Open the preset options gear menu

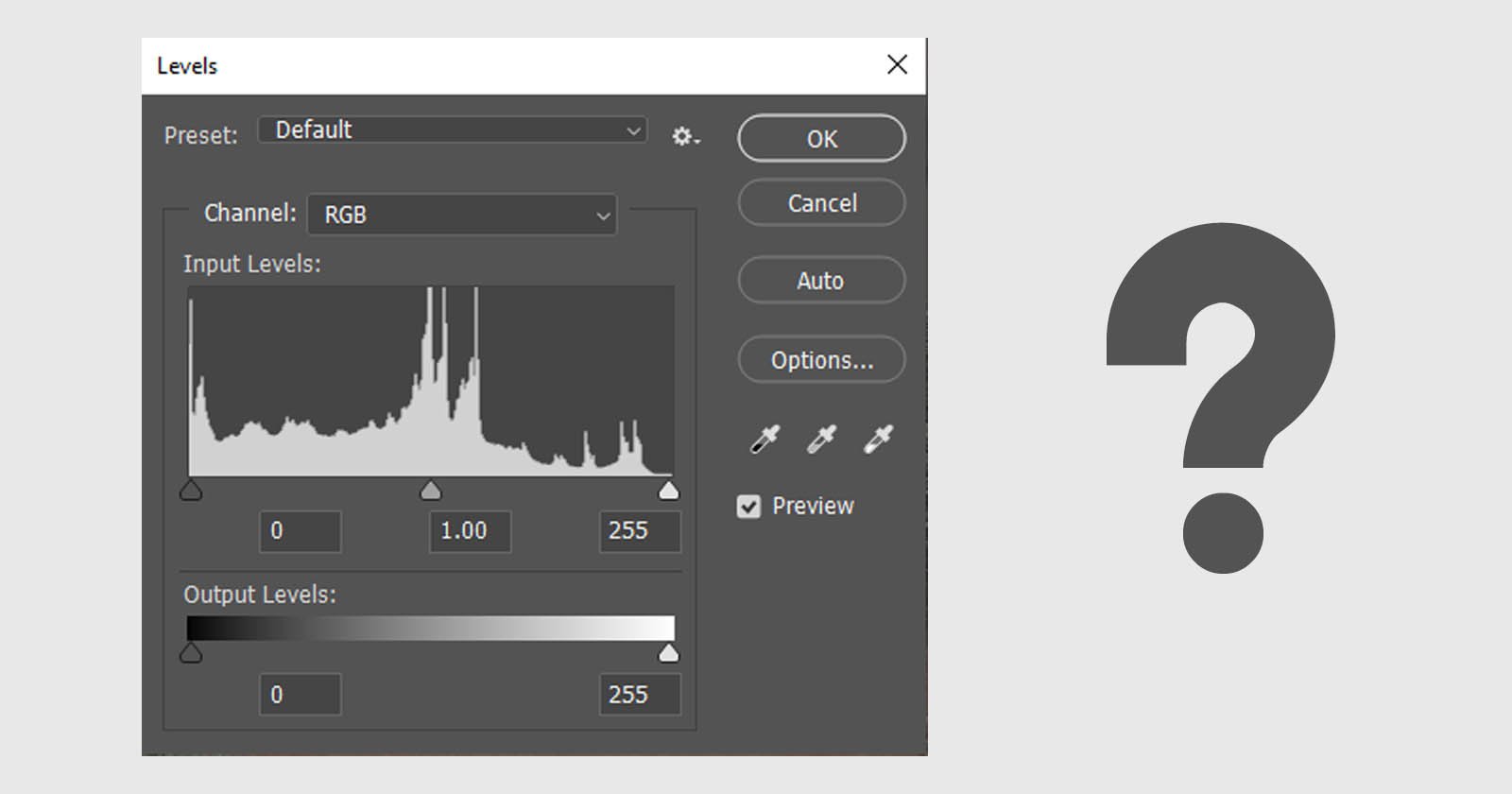pos(685,137)
